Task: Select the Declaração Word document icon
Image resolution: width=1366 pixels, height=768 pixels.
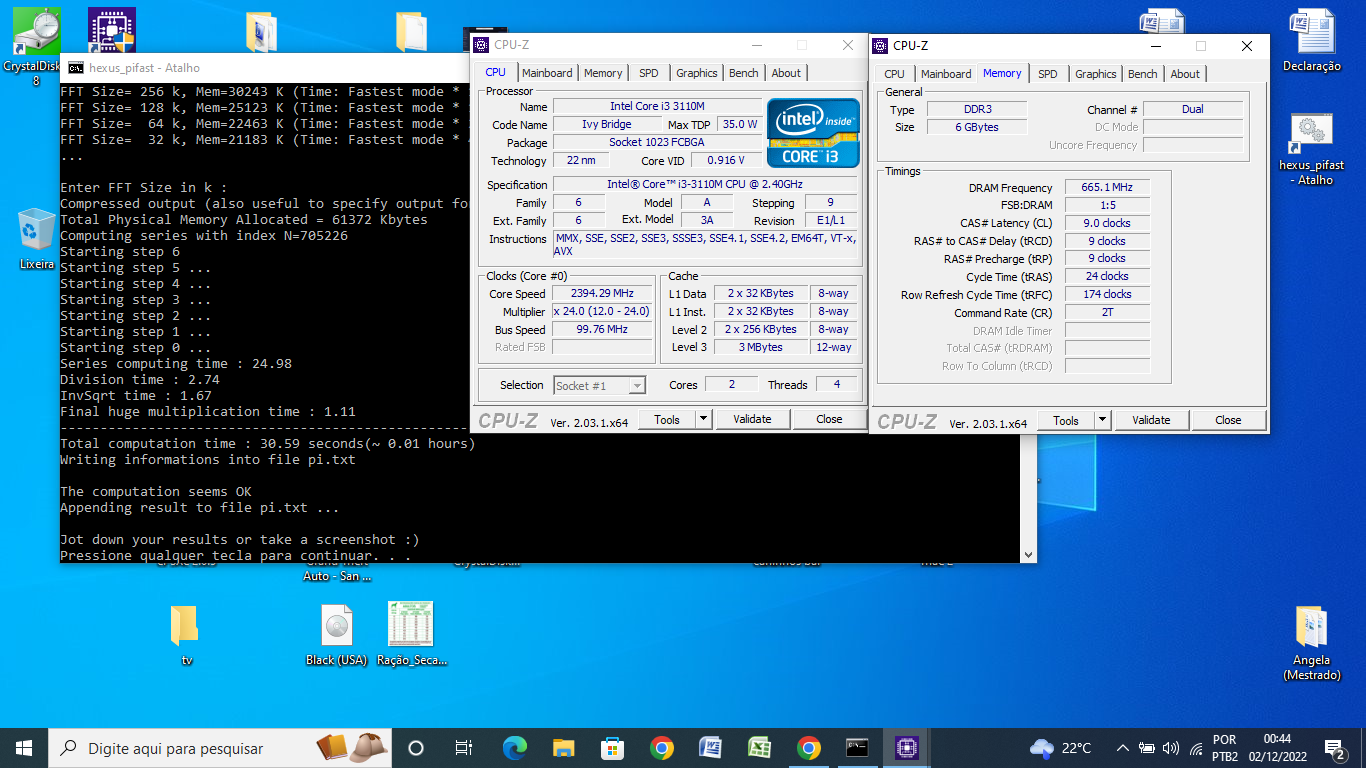Action: click(1311, 41)
